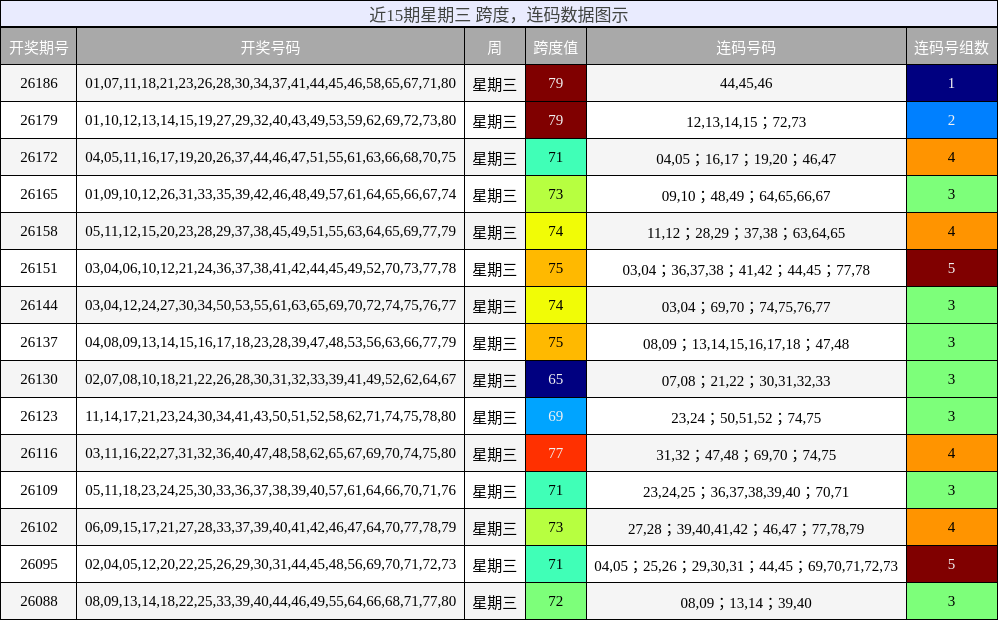Select draw period 26095

[39, 564]
